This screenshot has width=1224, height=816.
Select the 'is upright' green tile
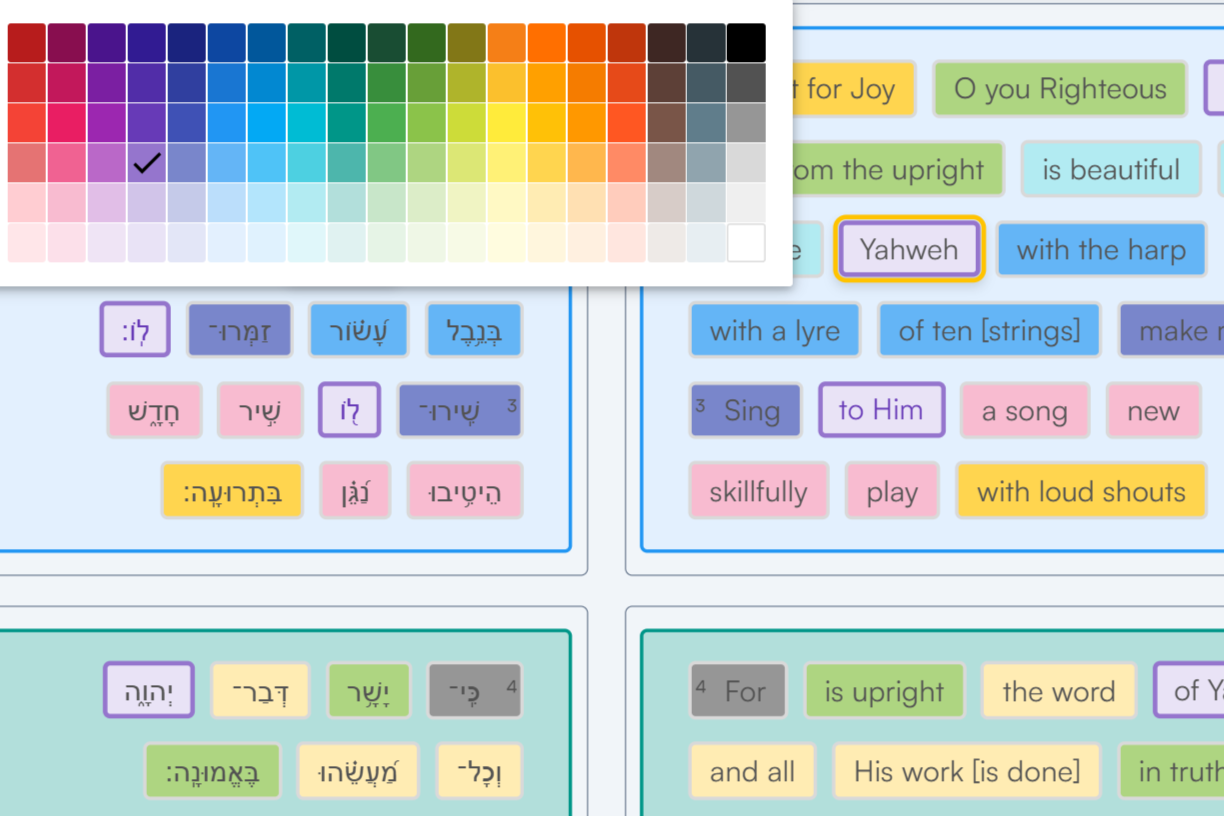coord(884,691)
